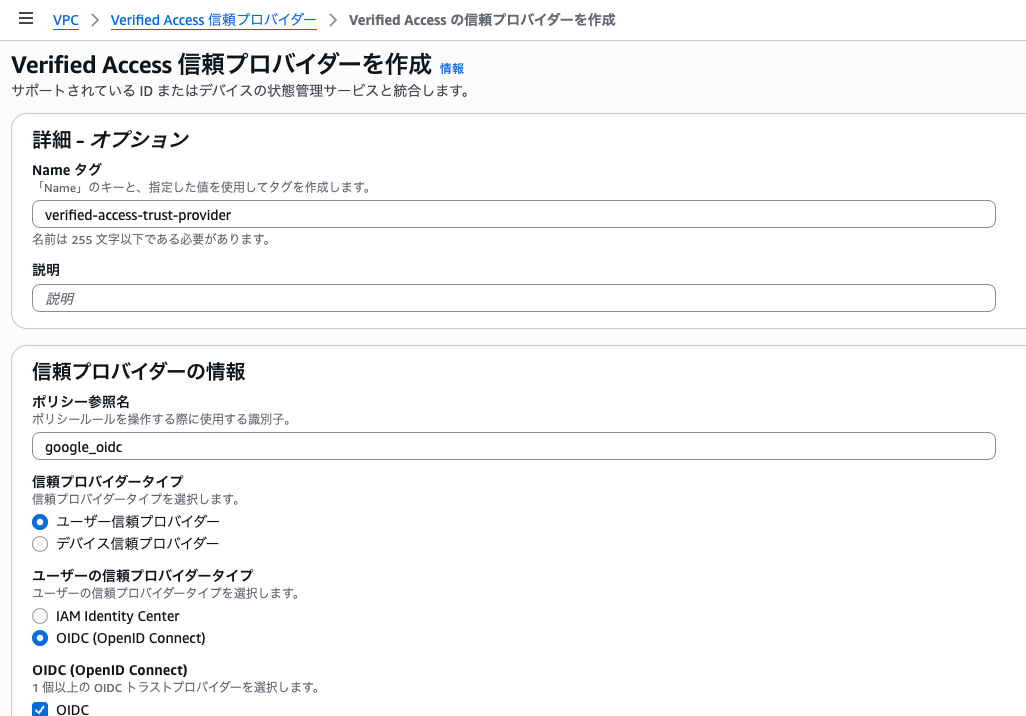View 情報 help for trust provider creation
1026x716 pixels.
[450, 68]
